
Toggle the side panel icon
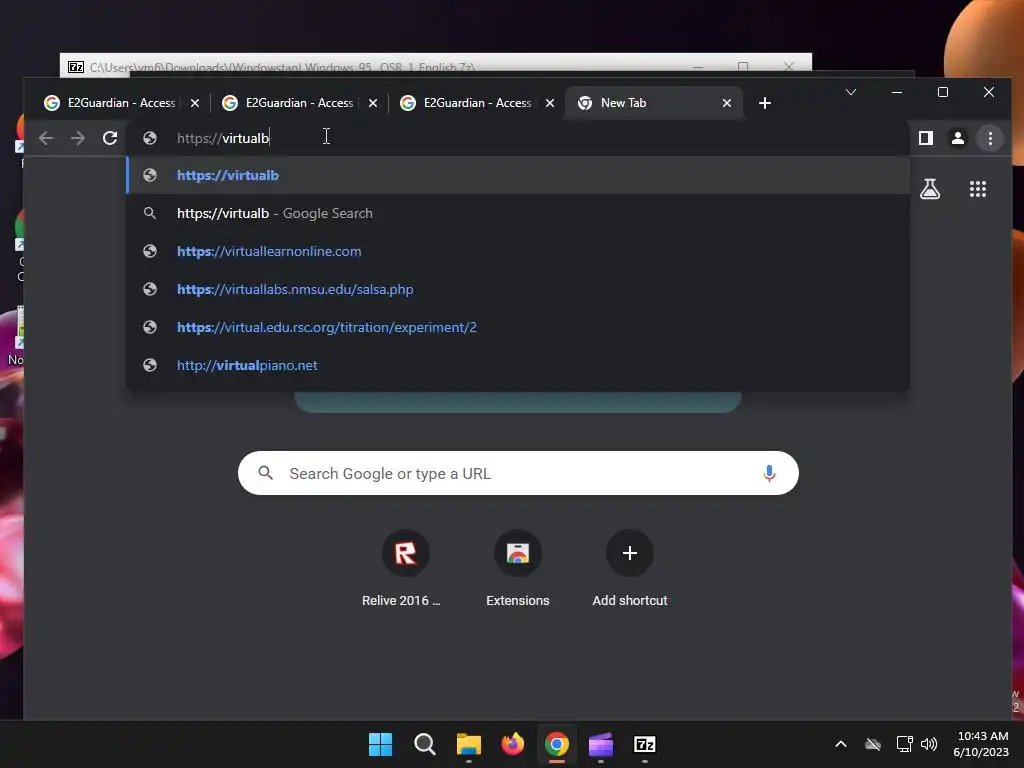[925, 138]
